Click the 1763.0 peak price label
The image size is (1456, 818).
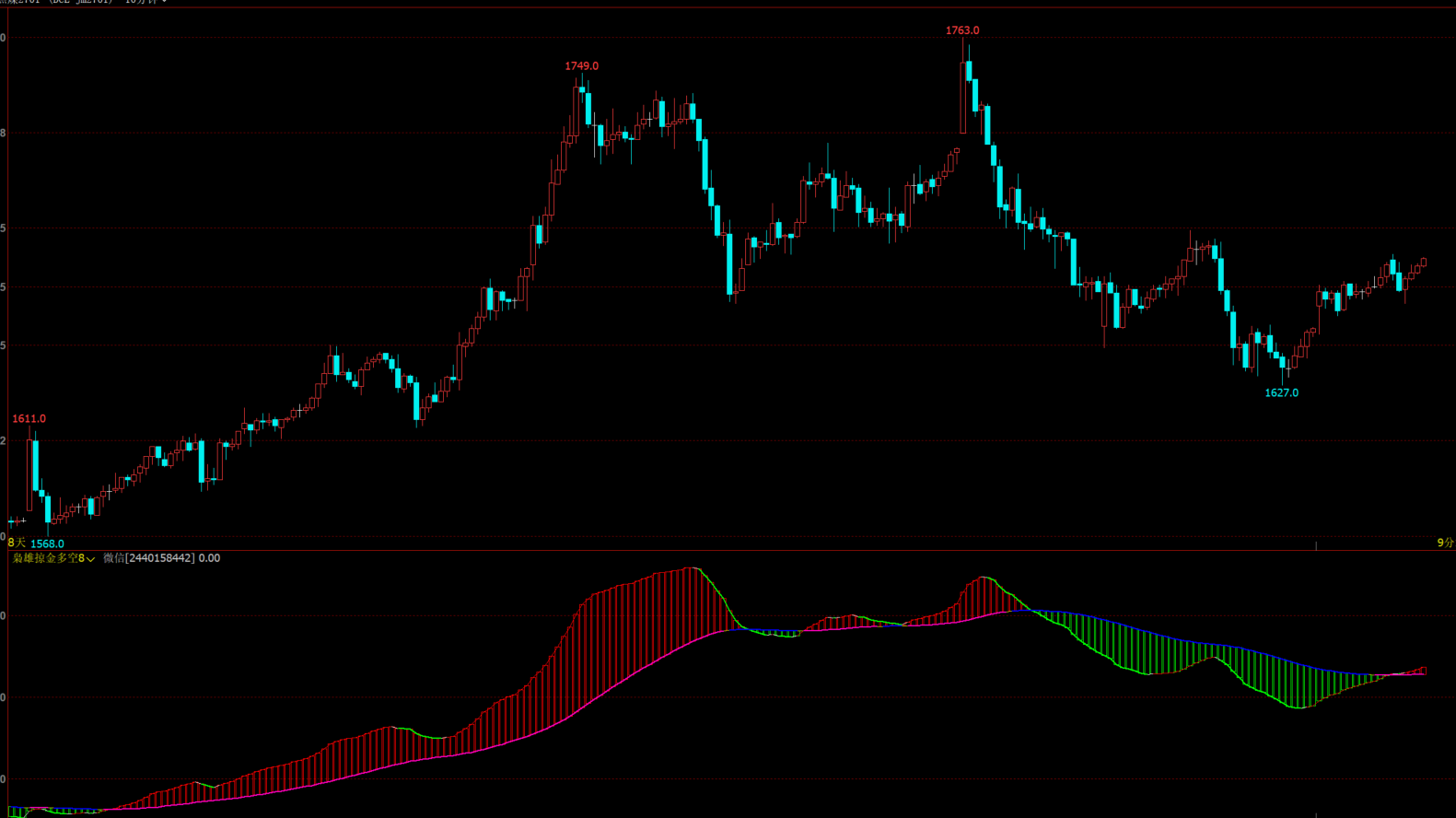click(x=962, y=30)
